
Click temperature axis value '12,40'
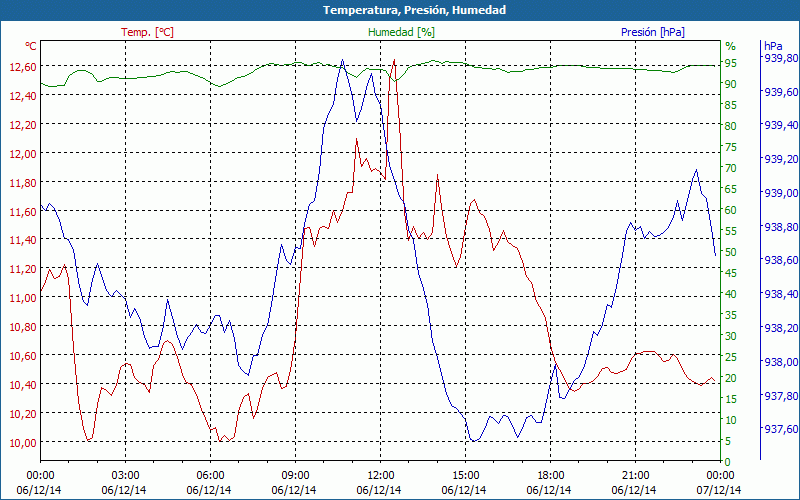(x=23, y=95)
